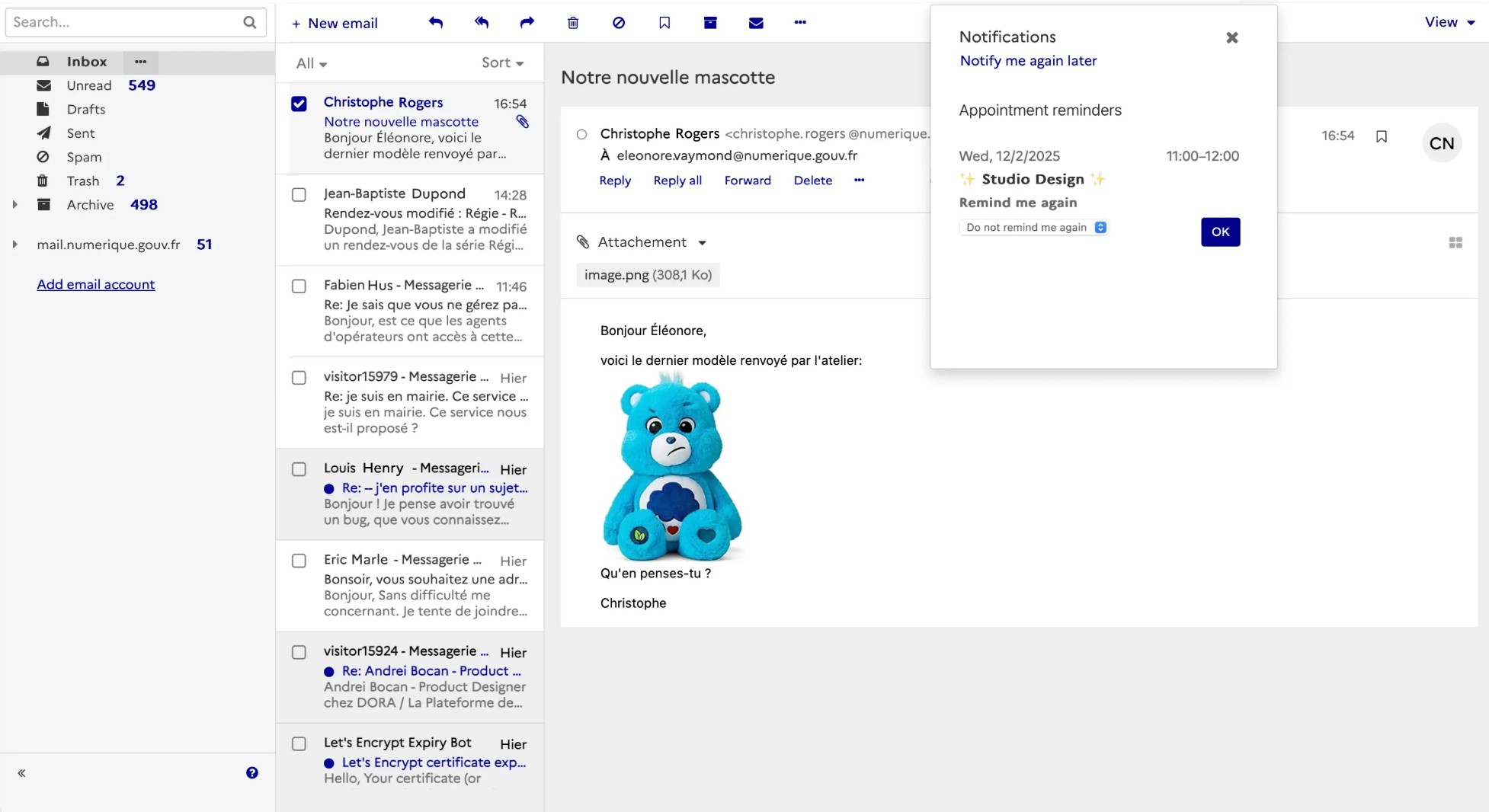Collapse the sidebar with double chevron
The height and width of the screenshot is (812, 1489).
[21, 773]
